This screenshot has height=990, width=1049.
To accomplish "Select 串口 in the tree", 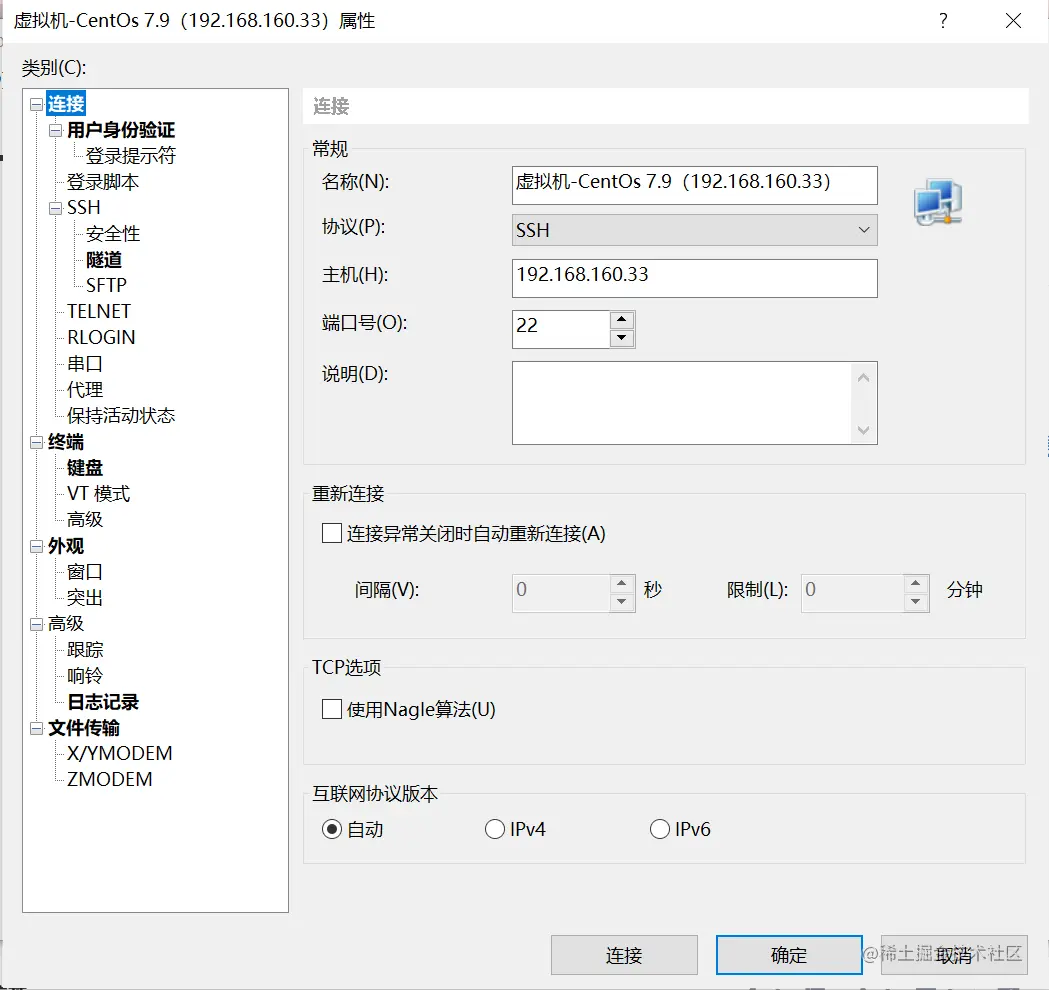I will click(x=85, y=363).
